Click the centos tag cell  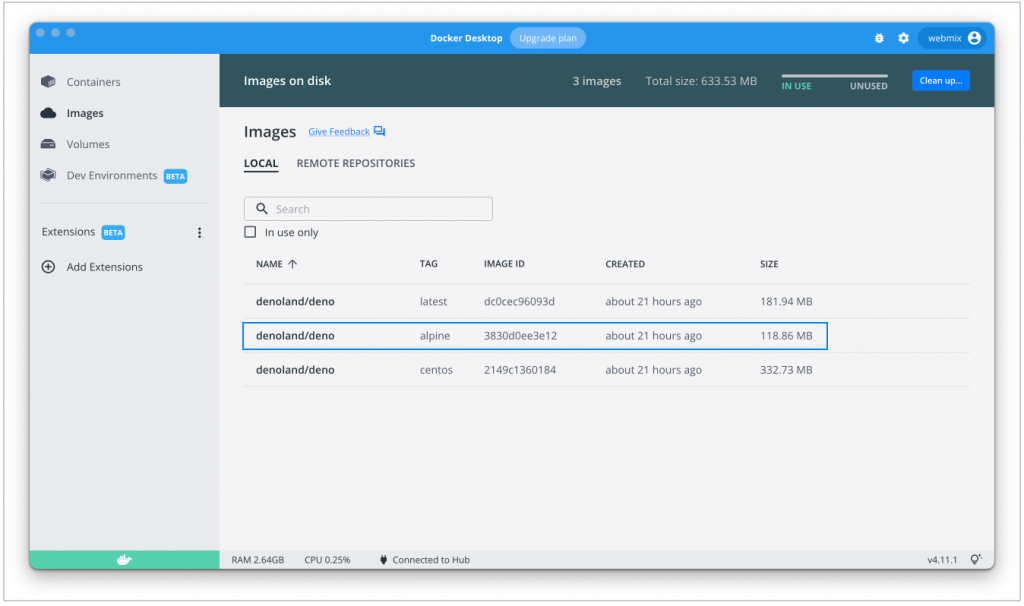pyautogui.click(x=436, y=370)
